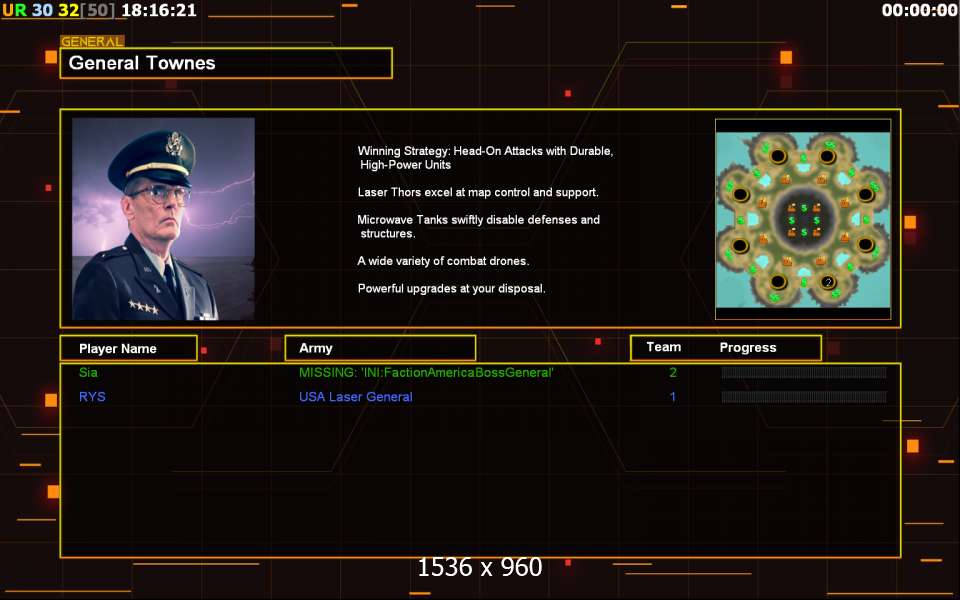Select player RYS in the list

click(92, 397)
